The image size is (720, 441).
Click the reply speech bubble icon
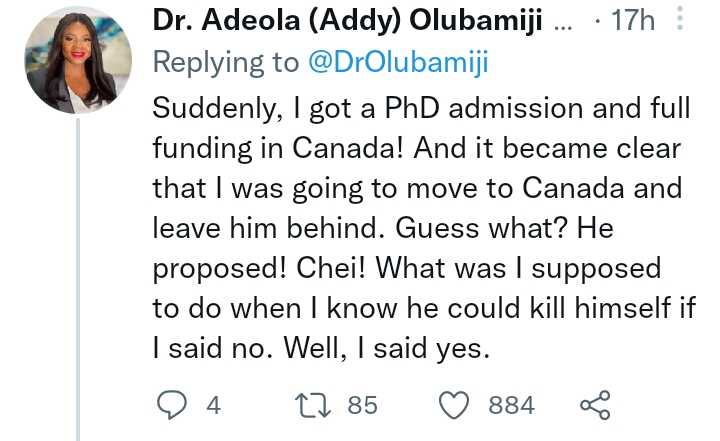point(172,405)
